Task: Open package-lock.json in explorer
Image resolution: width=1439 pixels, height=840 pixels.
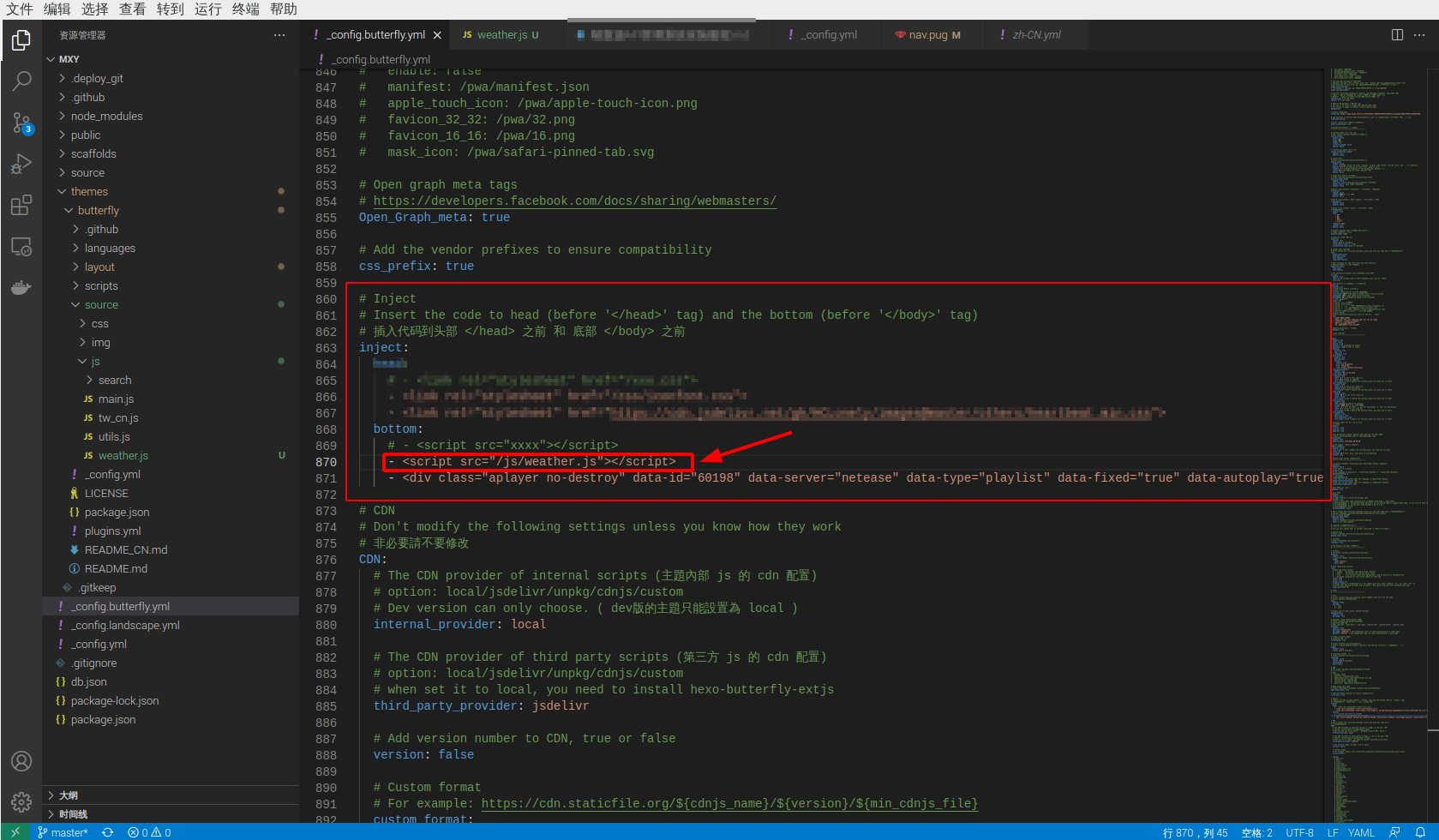Action: click(x=115, y=700)
